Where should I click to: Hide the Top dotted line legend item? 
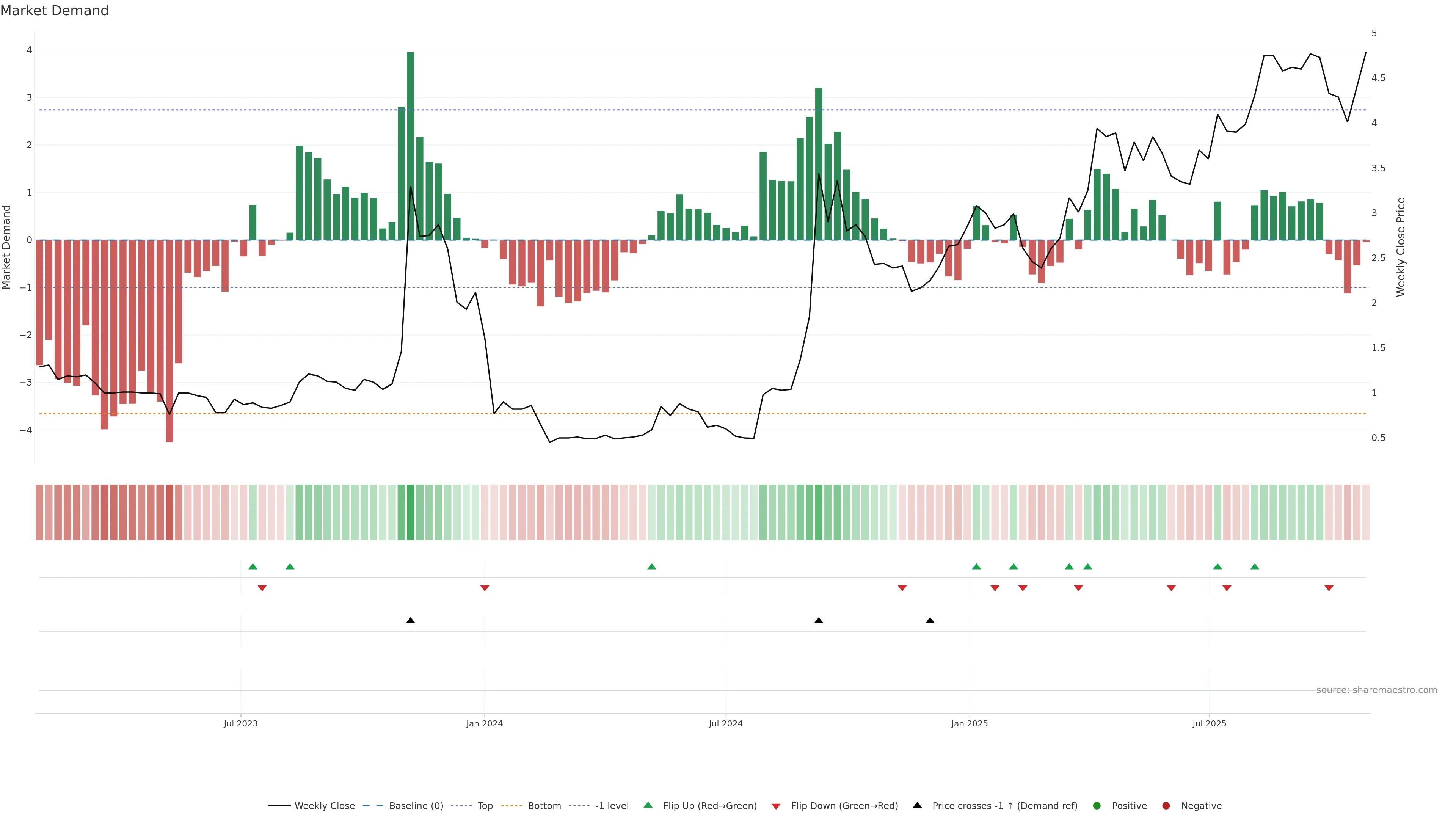click(485, 806)
